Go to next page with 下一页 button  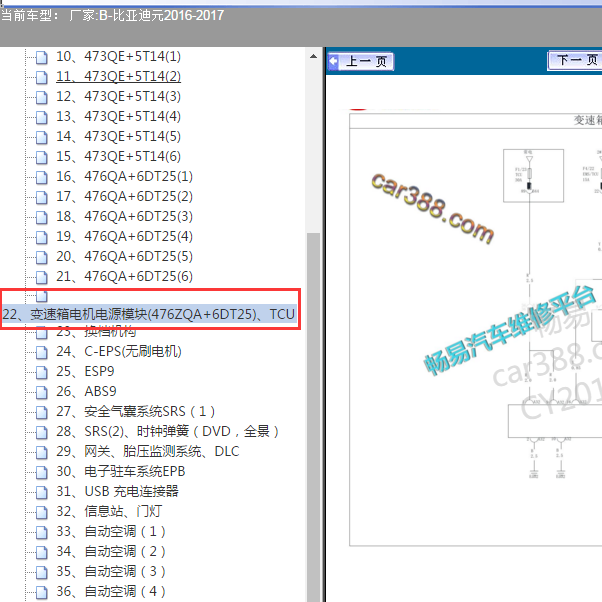(575, 60)
